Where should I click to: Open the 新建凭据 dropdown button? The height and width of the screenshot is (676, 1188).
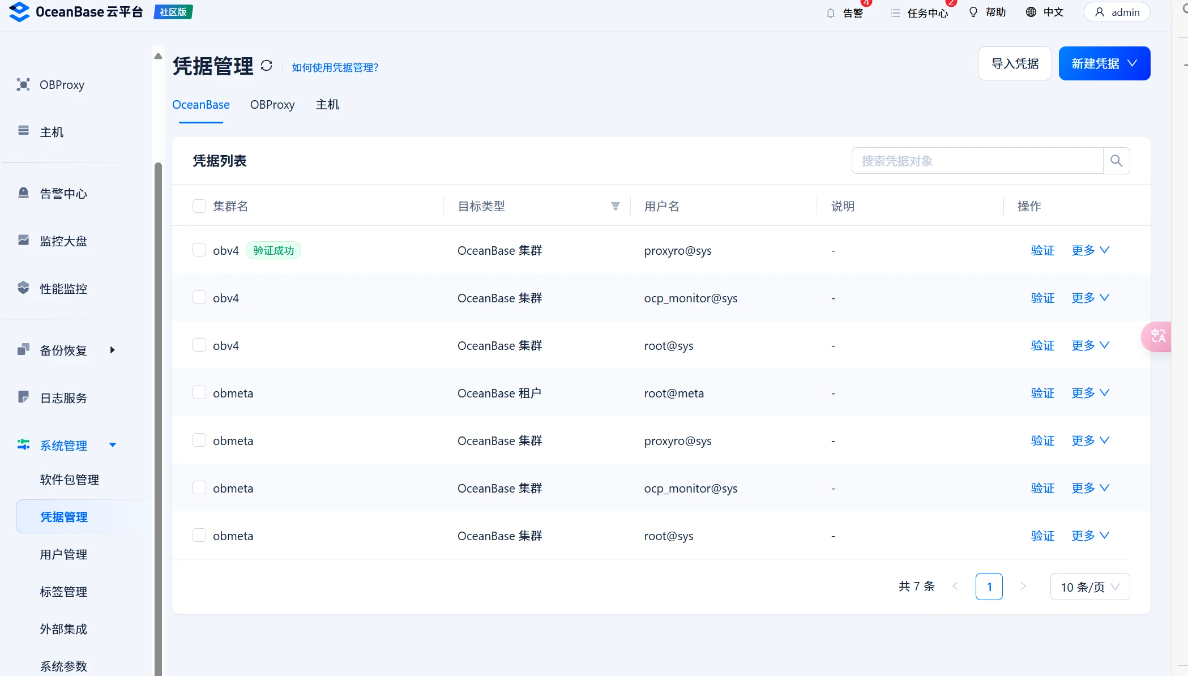(1104, 63)
